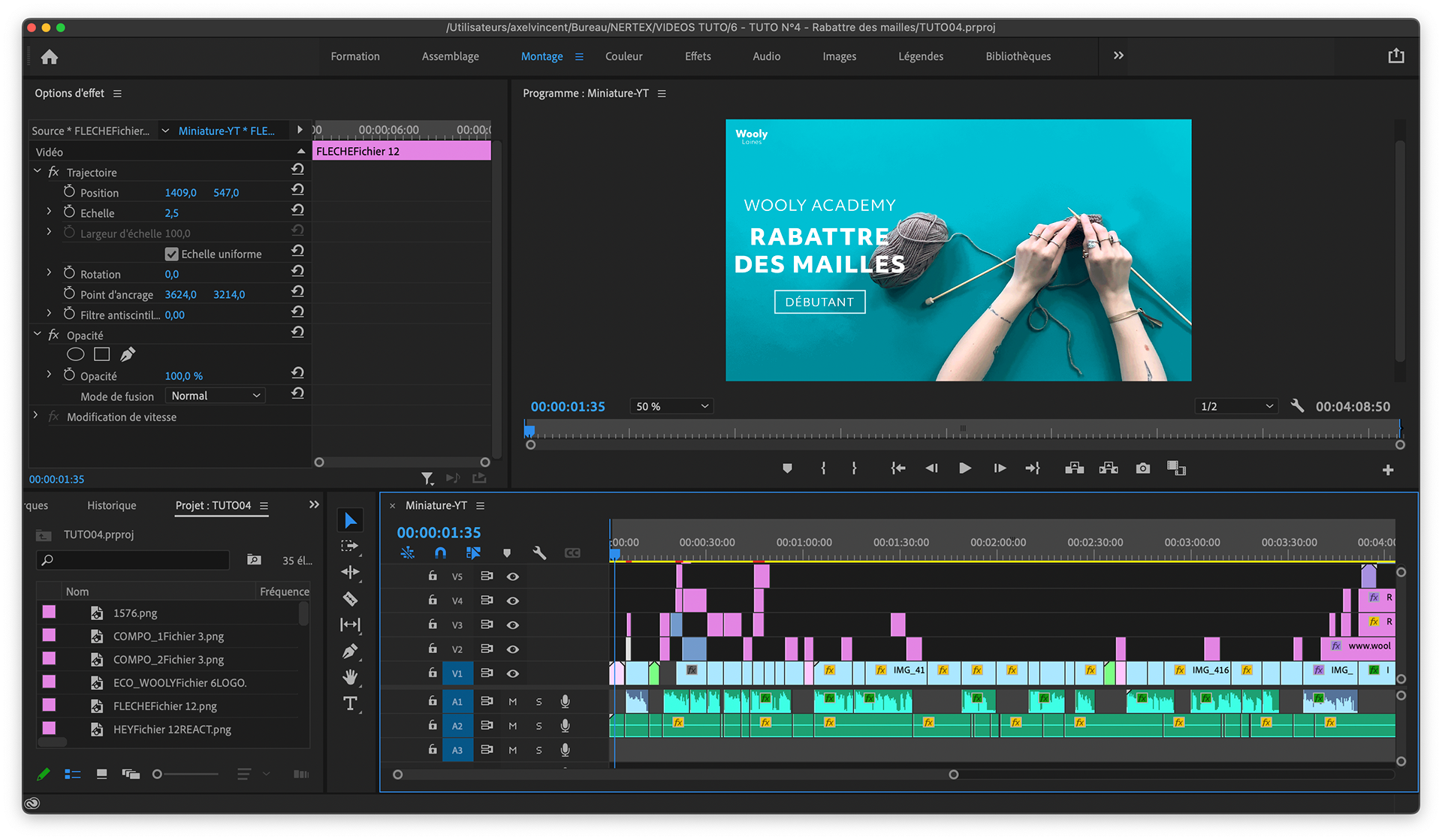Click the Lift button
Screen dimensions: 1442x840
pos(1074,468)
